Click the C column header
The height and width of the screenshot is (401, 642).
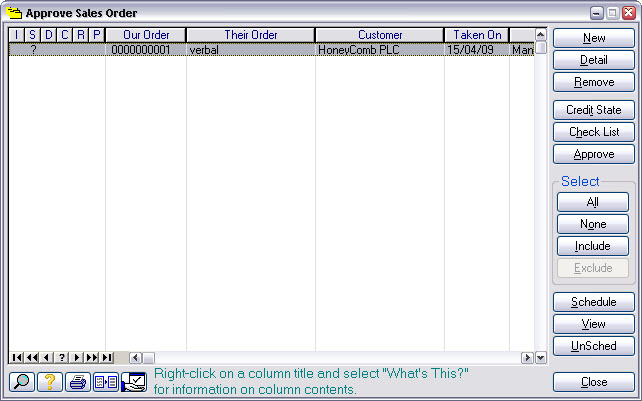point(65,35)
